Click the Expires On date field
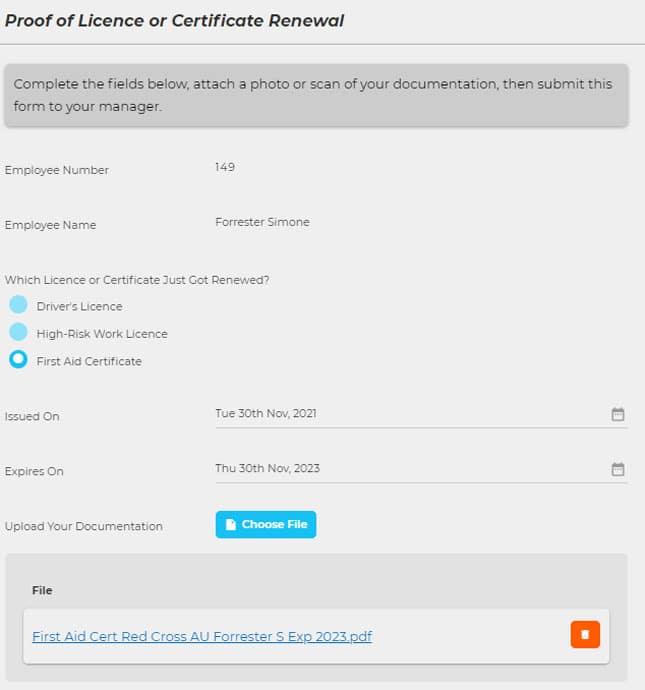The image size is (645, 690). [x=421, y=469]
